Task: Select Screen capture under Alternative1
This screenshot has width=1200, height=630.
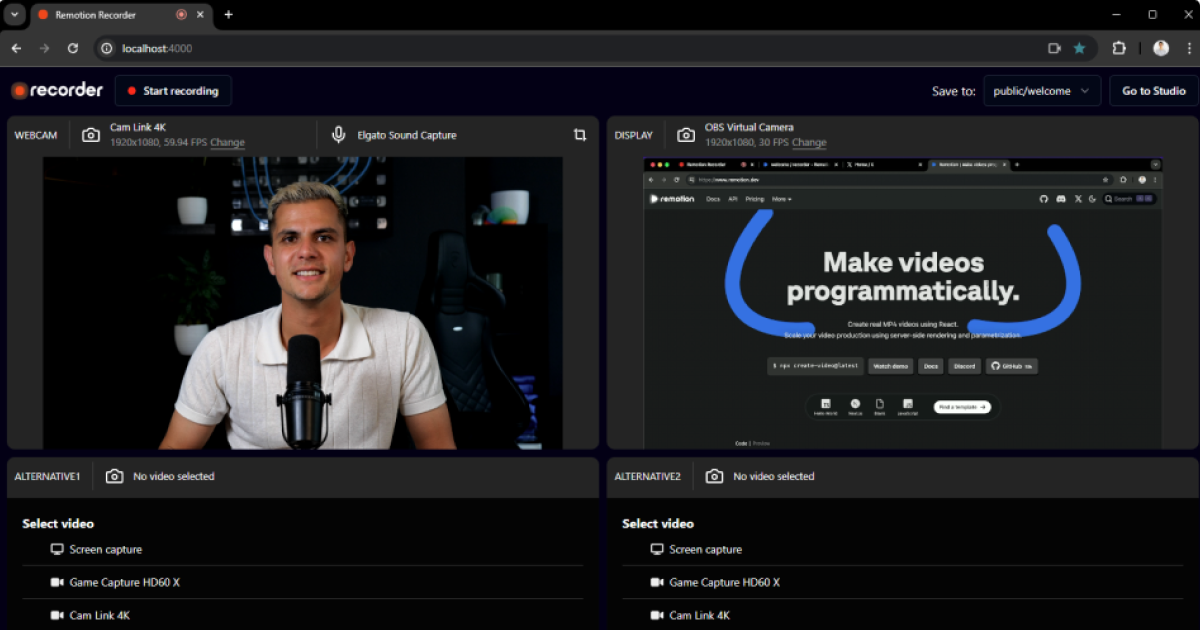Action: tap(105, 550)
